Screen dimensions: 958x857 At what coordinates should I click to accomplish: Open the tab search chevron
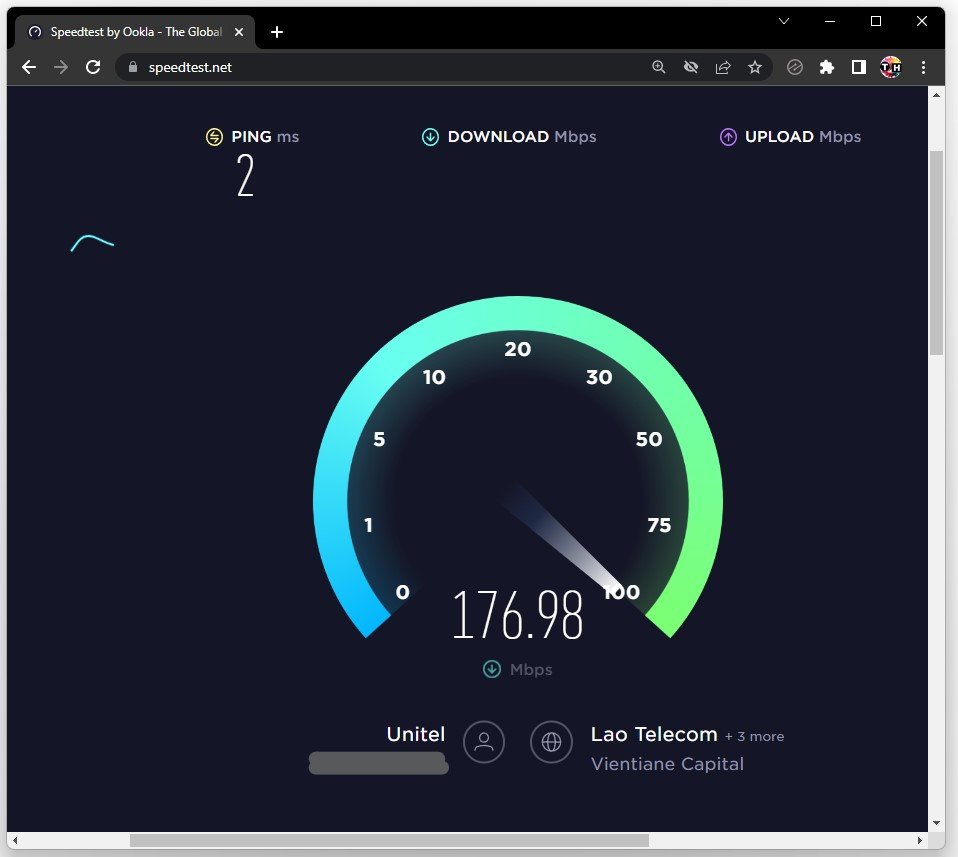[x=784, y=21]
